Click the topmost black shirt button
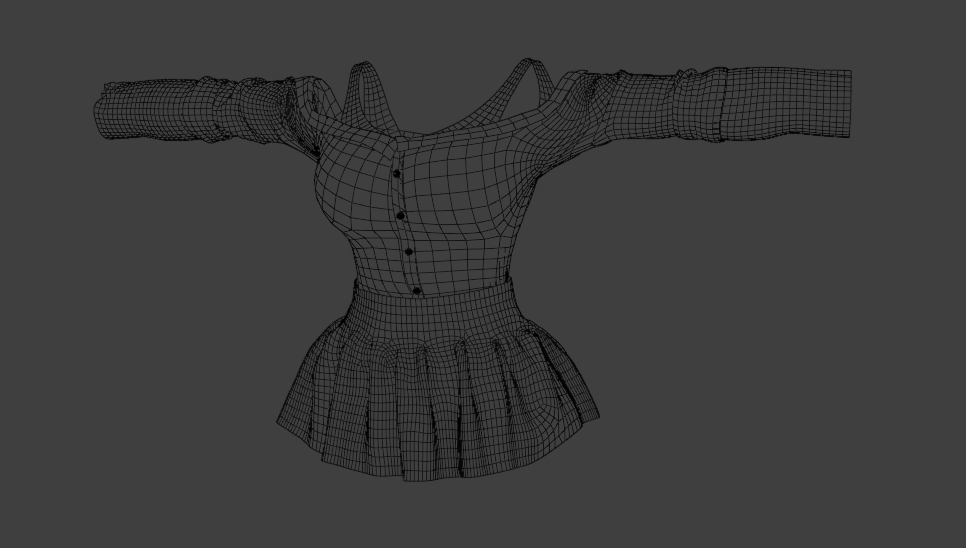 (x=396, y=174)
